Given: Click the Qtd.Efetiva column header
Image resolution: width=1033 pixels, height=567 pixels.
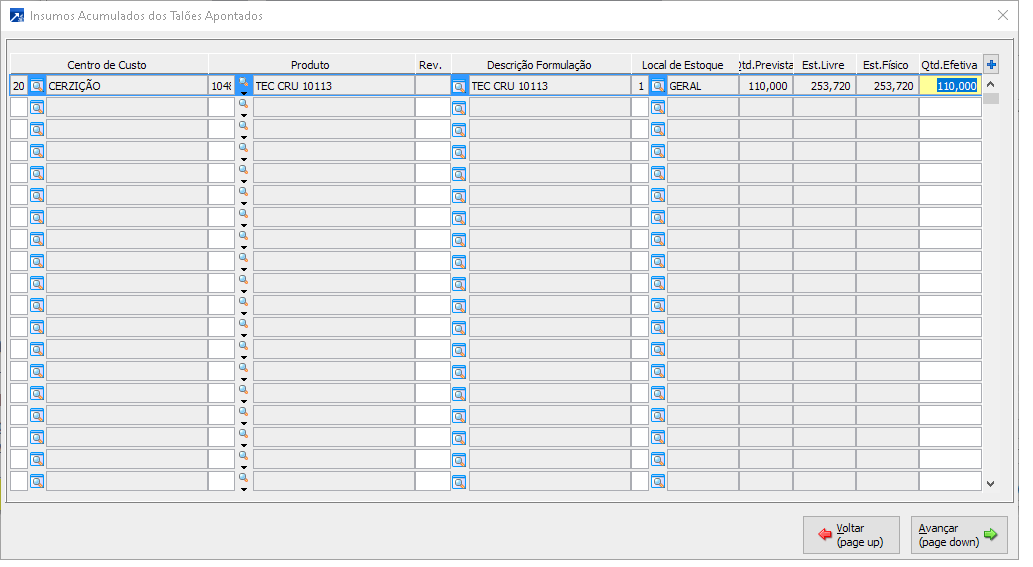Looking at the screenshot, I should click(949, 65).
